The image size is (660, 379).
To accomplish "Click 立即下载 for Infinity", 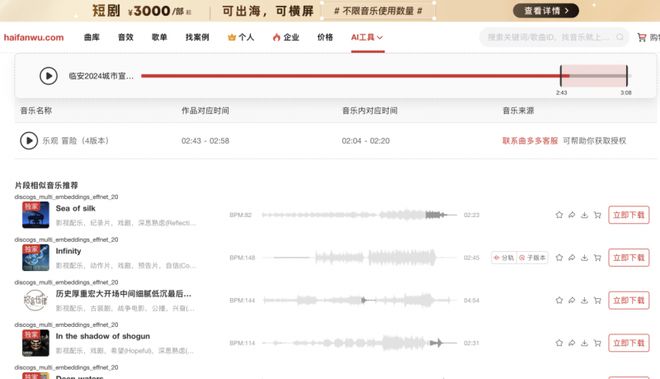I will pyautogui.click(x=628, y=257).
